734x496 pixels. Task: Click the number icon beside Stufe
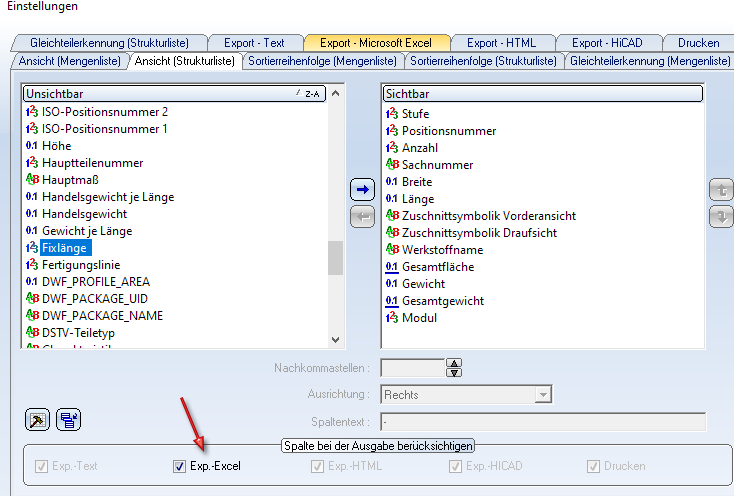click(x=392, y=114)
